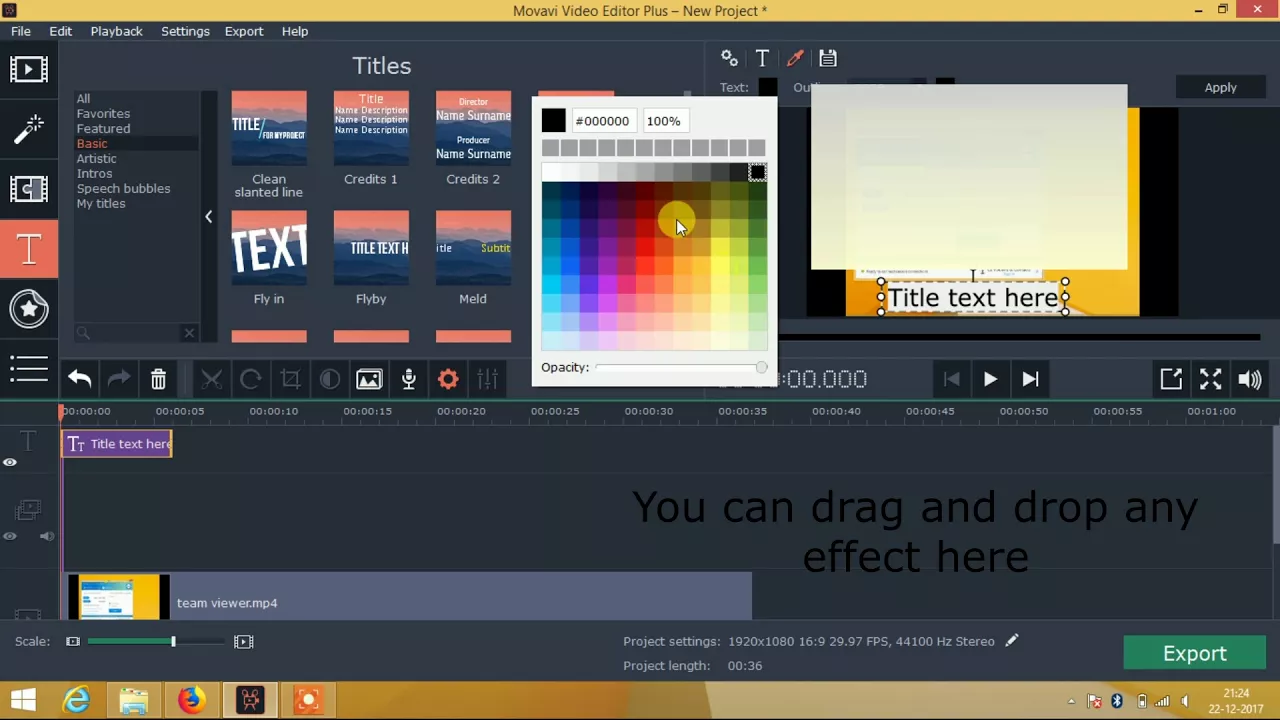This screenshot has height=720, width=1280.
Task: Open My titles category
Action: (101, 203)
